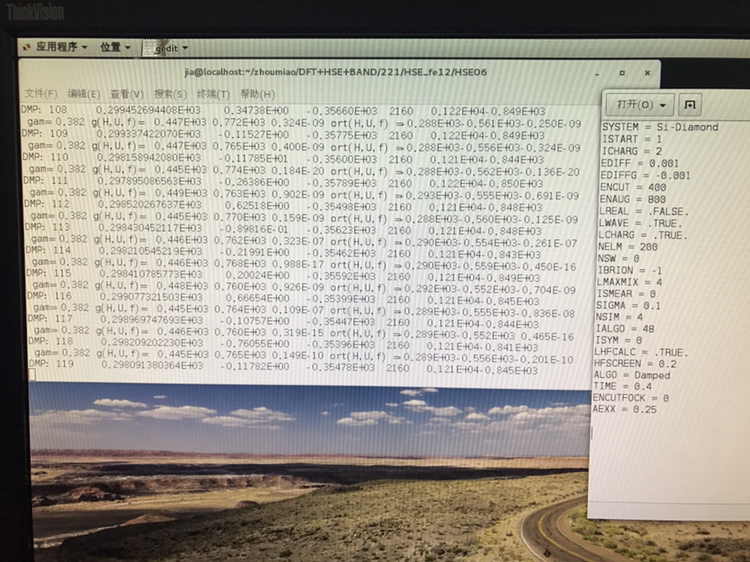Click the line 'IBRION = -1' in gedit

pyautogui.click(x=629, y=270)
